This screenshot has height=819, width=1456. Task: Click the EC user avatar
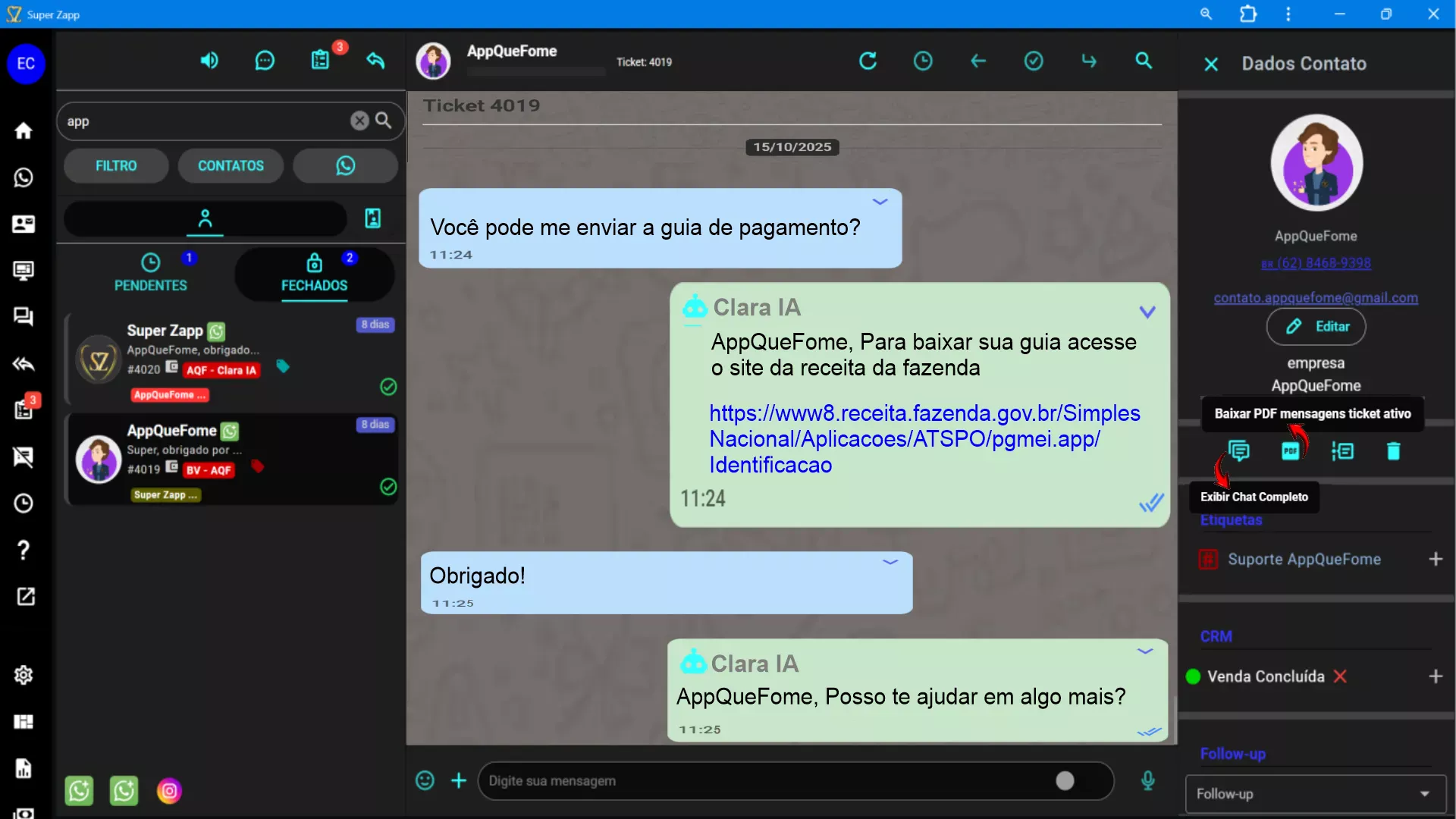[x=26, y=64]
